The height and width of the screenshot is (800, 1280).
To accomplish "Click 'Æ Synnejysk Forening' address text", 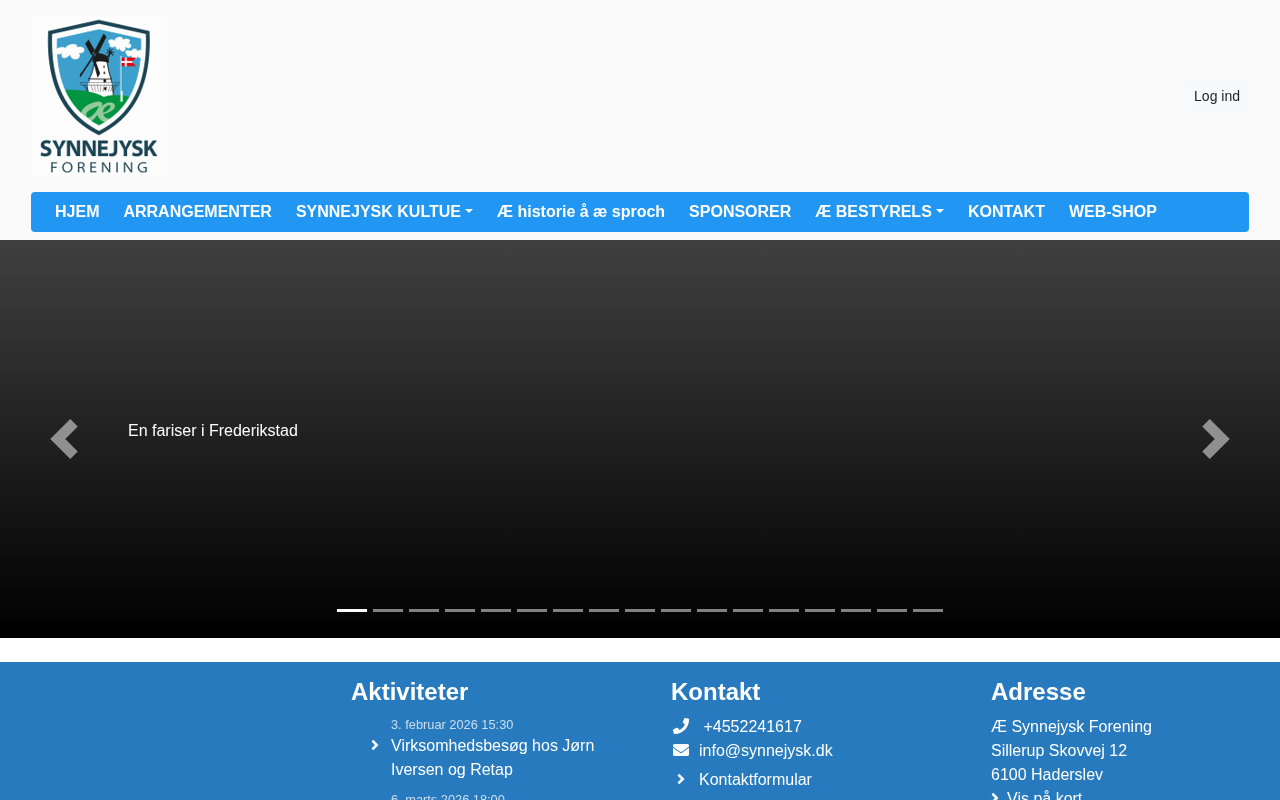I will click(x=1071, y=727).
